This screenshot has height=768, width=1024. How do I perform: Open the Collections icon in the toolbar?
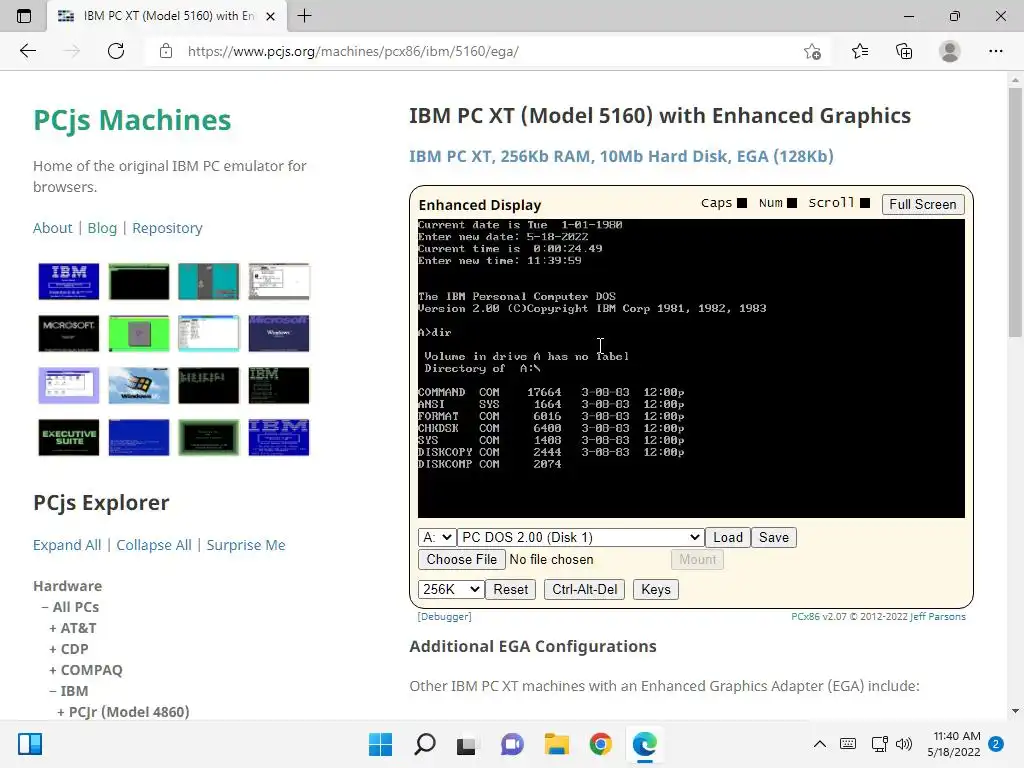point(904,51)
